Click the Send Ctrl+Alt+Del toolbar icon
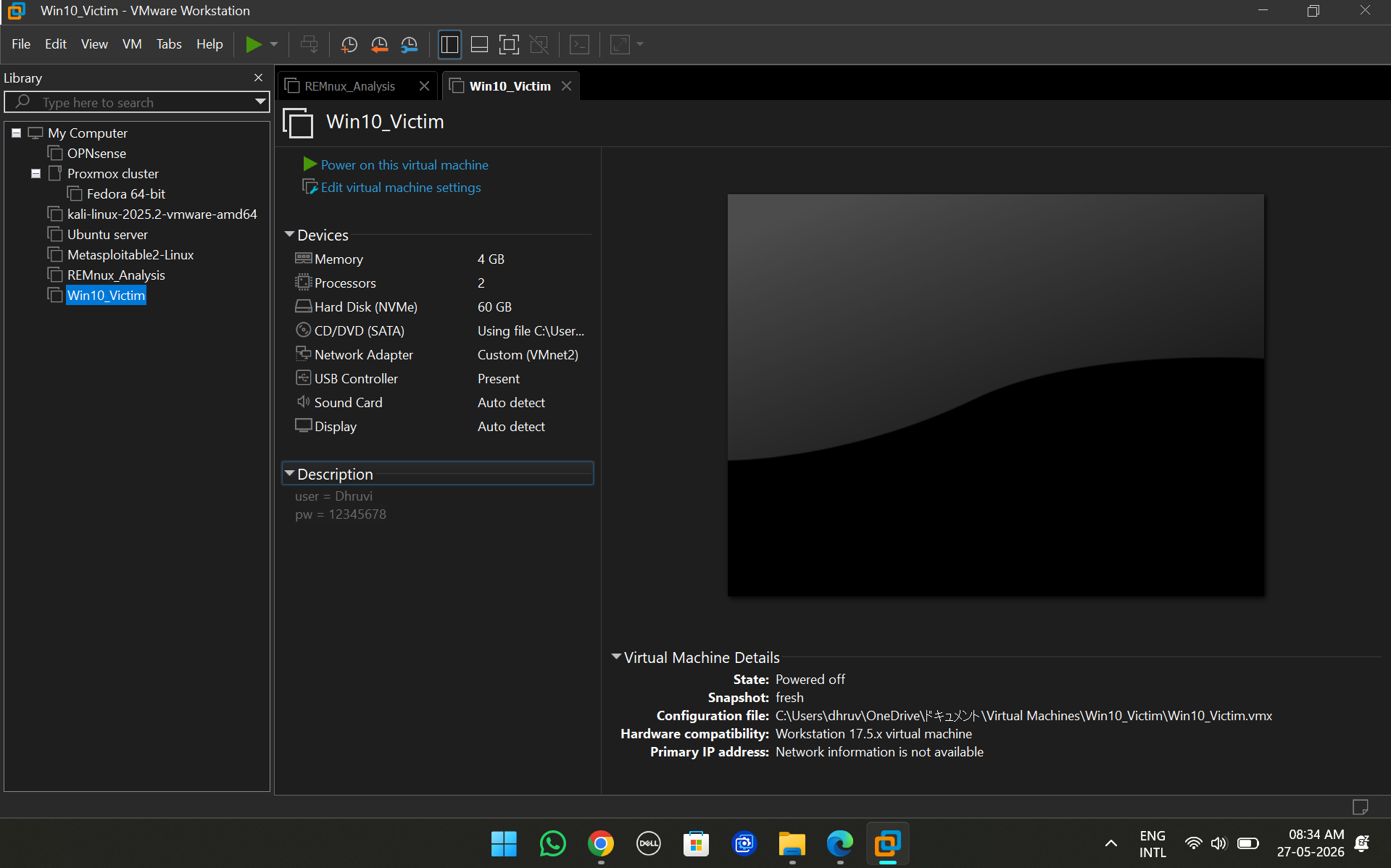This screenshot has width=1391, height=868. [309, 44]
